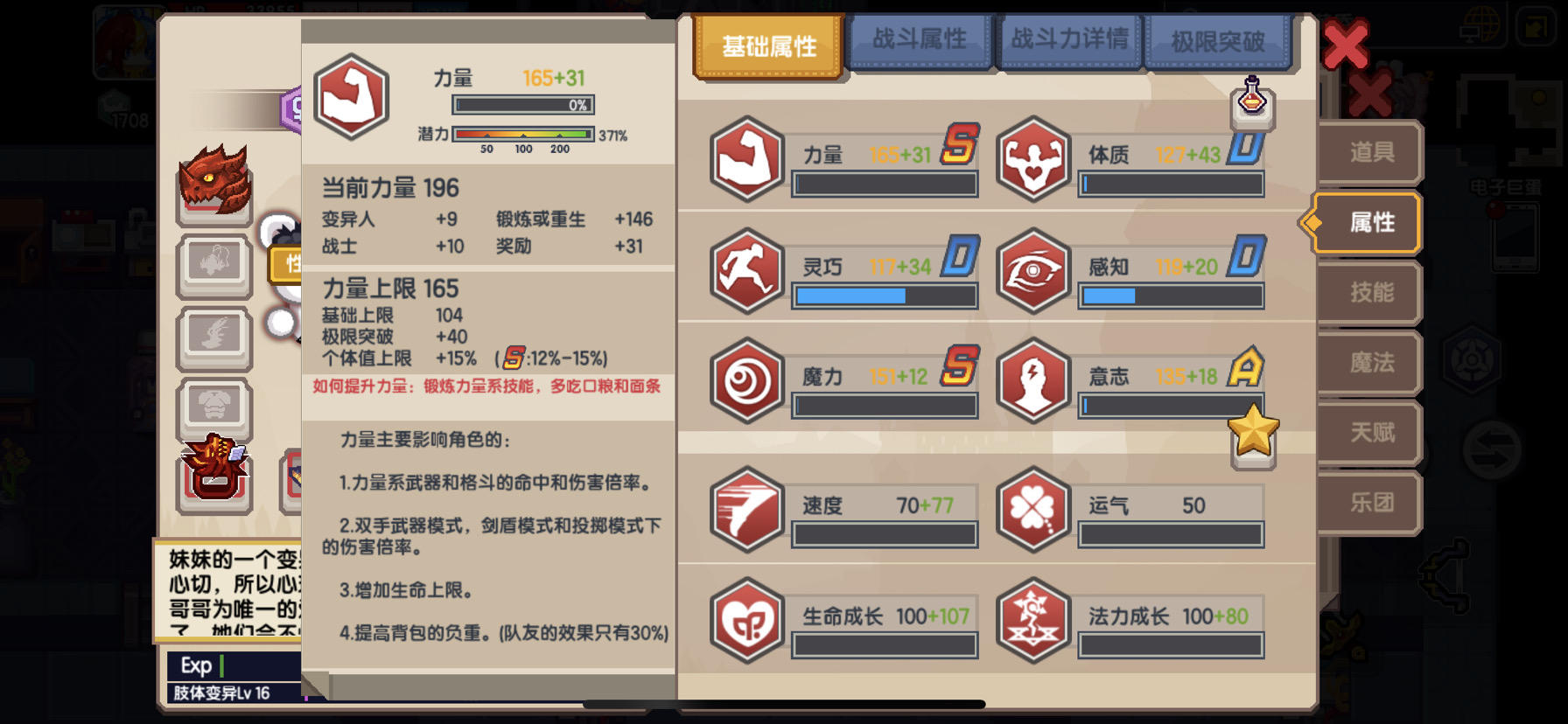Viewport: 1568px width, 724px height.
Task: Click the 速度 speed icon
Action: pyautogui.click(x=746, y=509)
